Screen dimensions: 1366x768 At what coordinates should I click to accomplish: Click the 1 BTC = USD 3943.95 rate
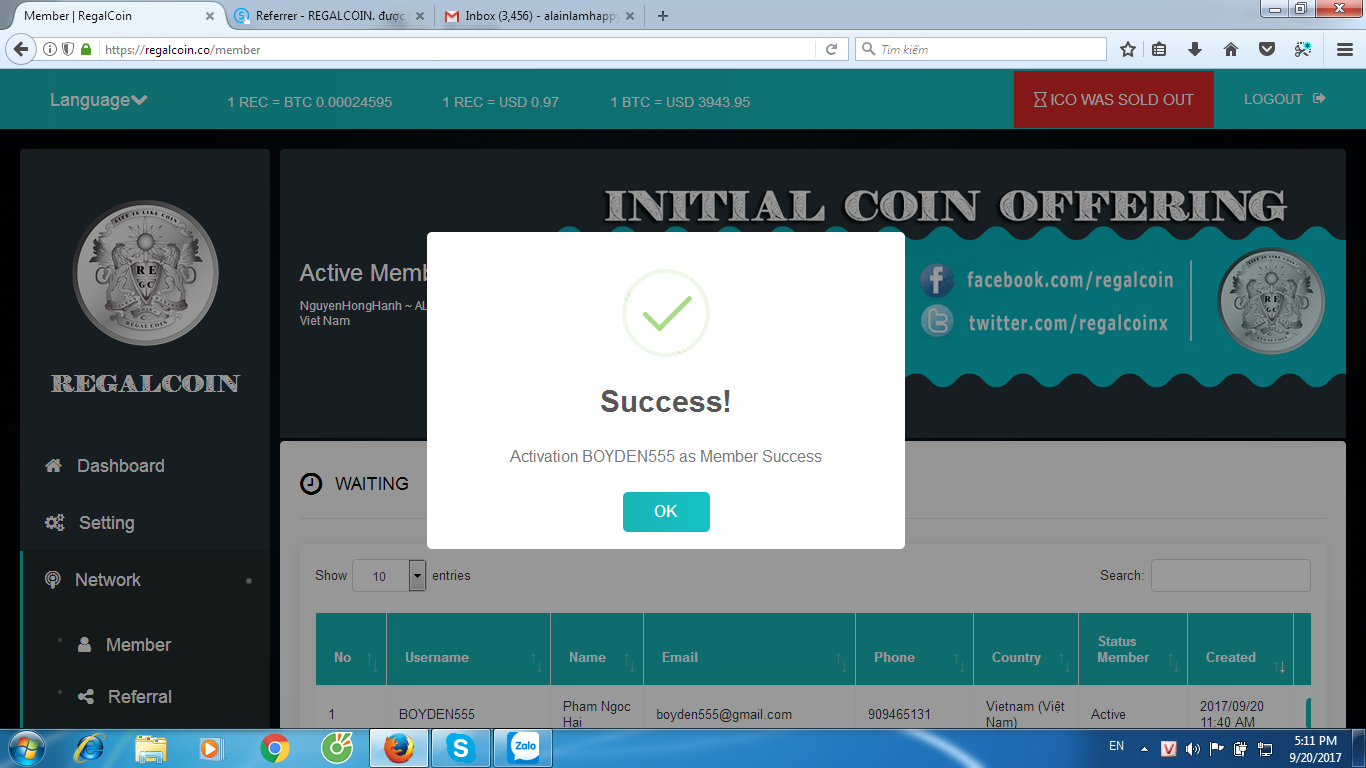coord(680,102)
